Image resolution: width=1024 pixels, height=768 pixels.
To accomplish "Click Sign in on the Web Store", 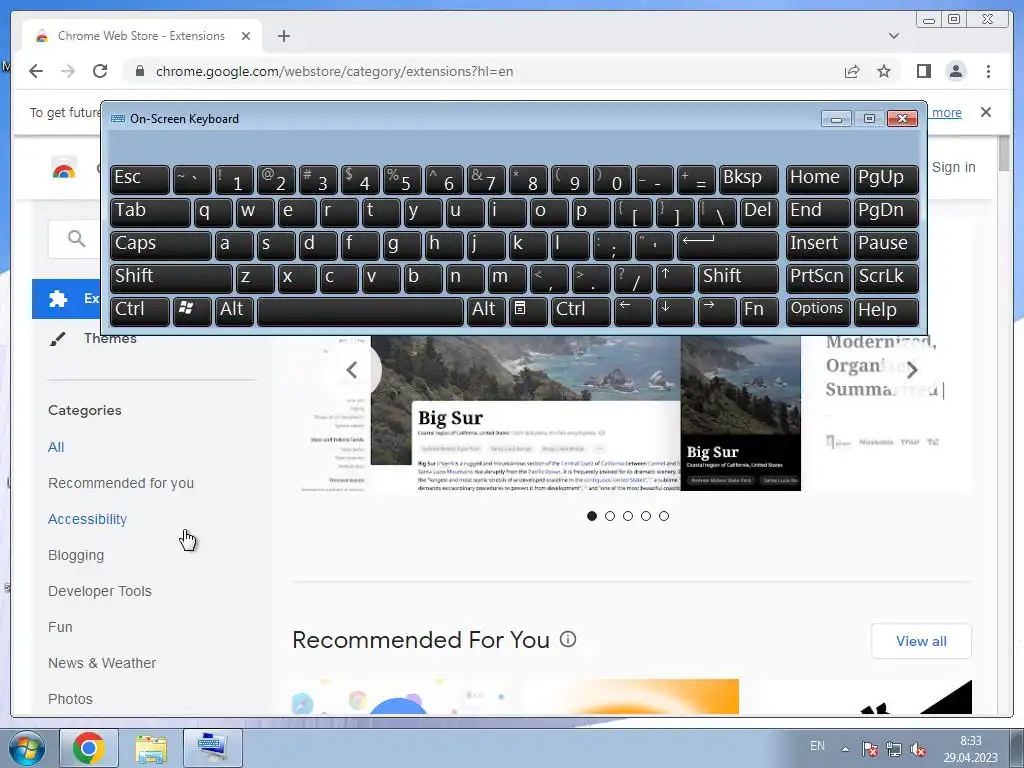I will tap(953, 167).
